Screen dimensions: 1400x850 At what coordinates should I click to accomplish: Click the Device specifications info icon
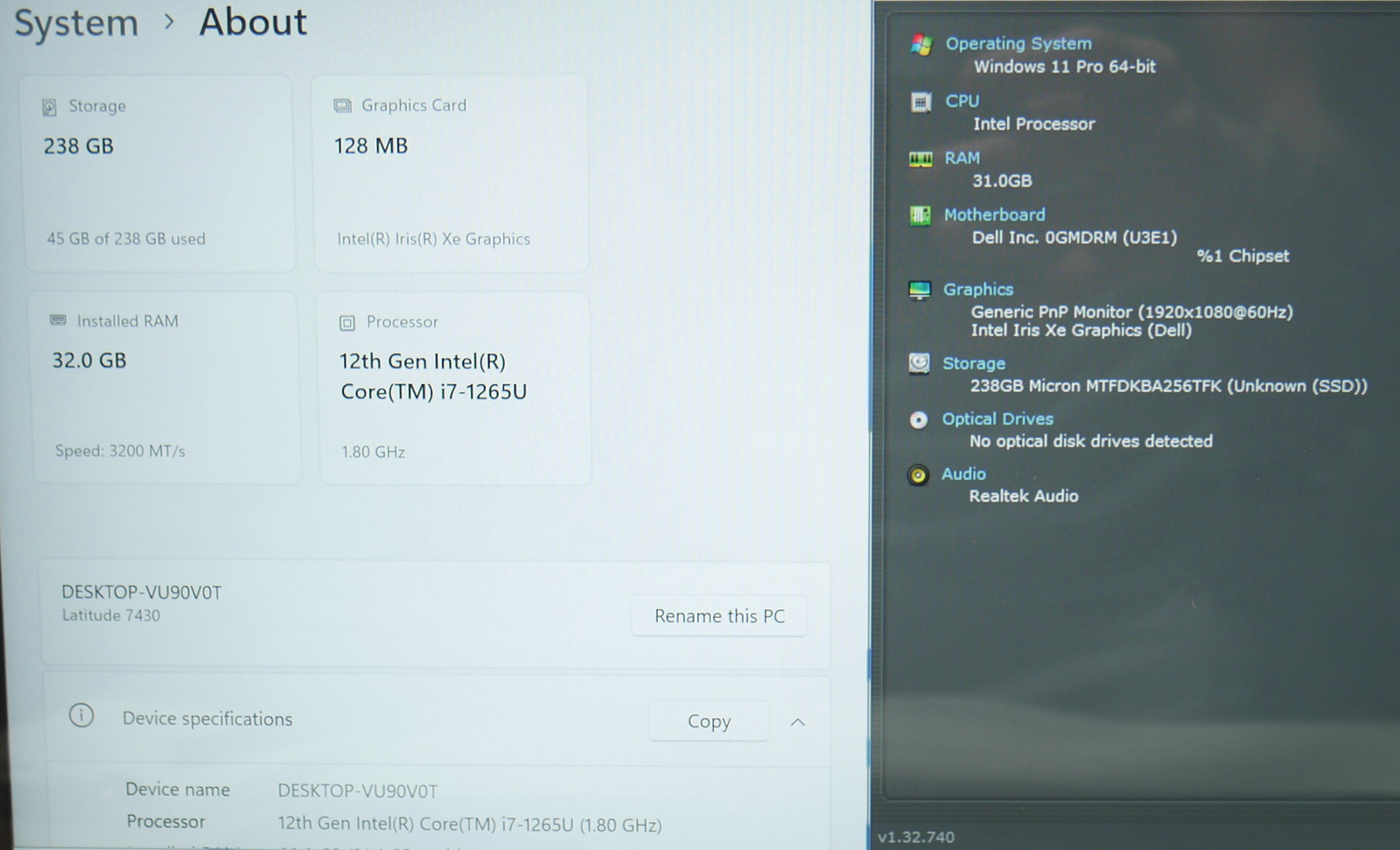click(81, 716)
